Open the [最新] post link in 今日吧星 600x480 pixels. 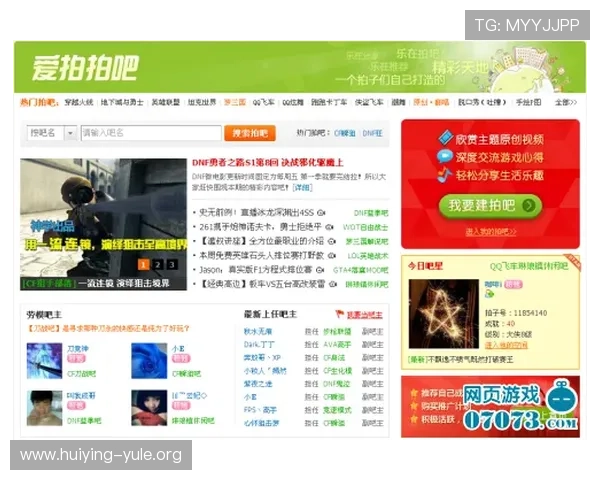coord(461,359)
